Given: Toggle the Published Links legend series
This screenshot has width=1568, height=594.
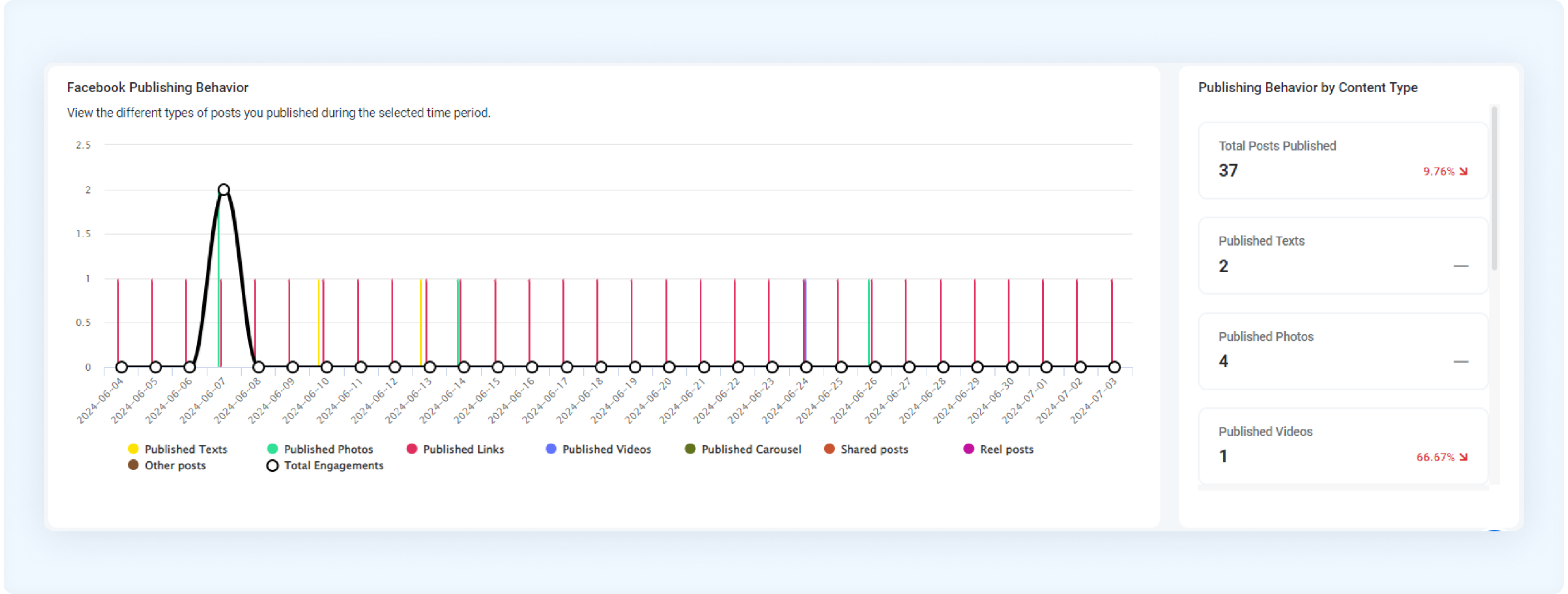Looking at the screenshot, I should click(455, 449).
